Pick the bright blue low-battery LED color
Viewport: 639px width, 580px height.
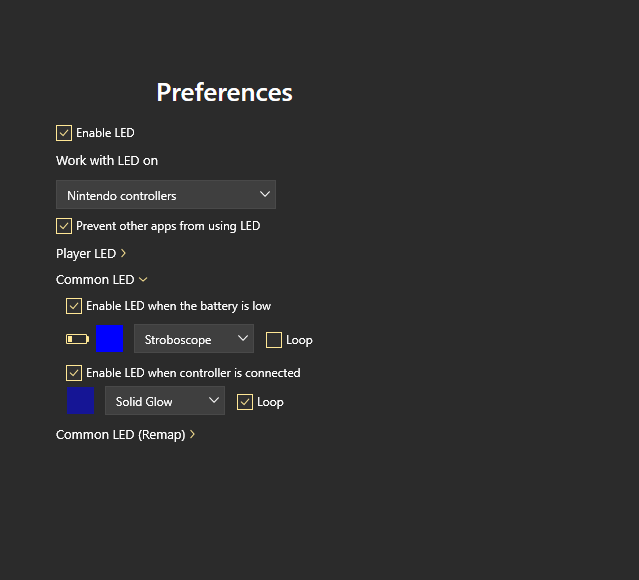[x=110, y=339]
